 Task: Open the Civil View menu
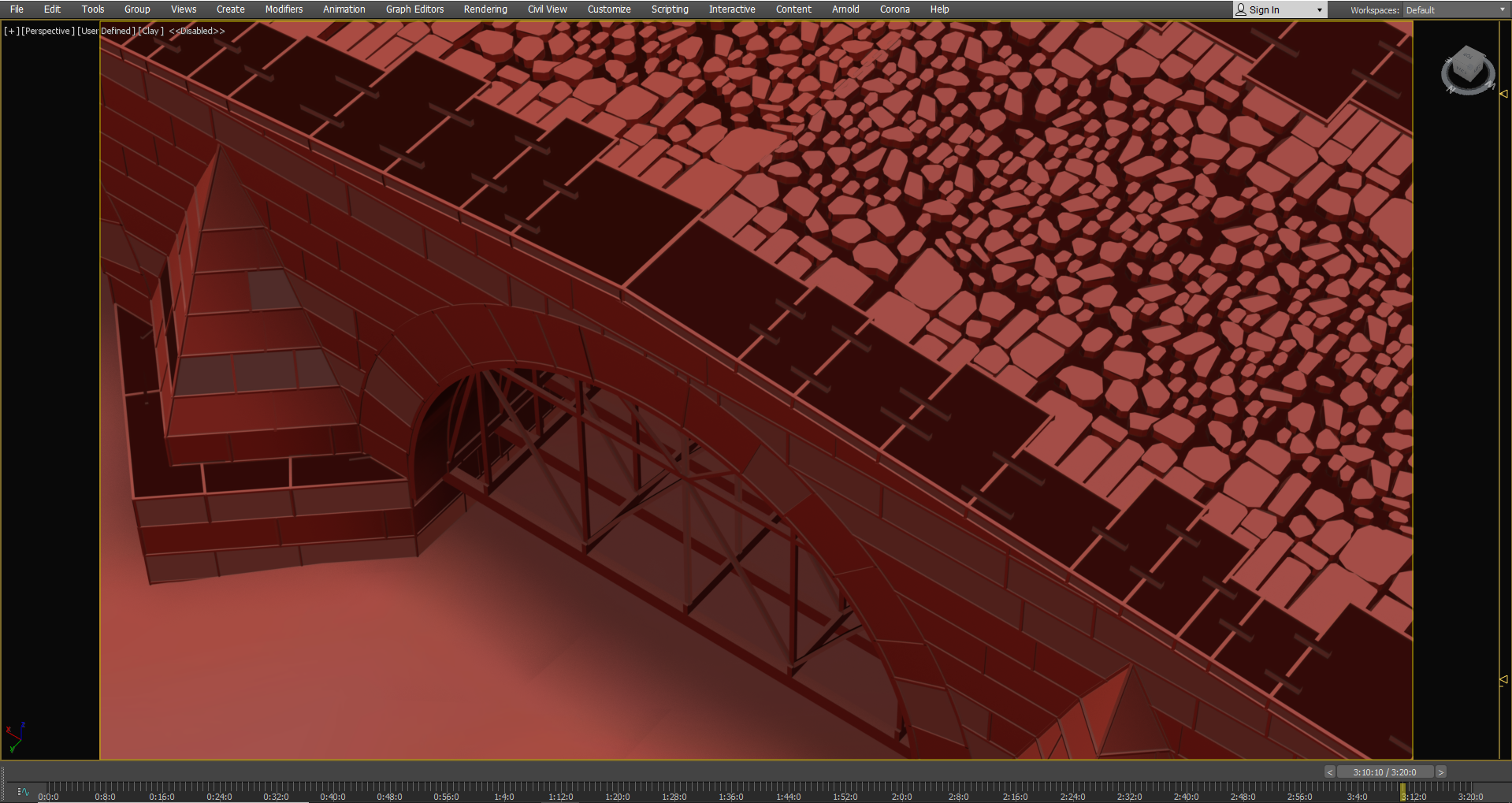[x=548, y=9]
